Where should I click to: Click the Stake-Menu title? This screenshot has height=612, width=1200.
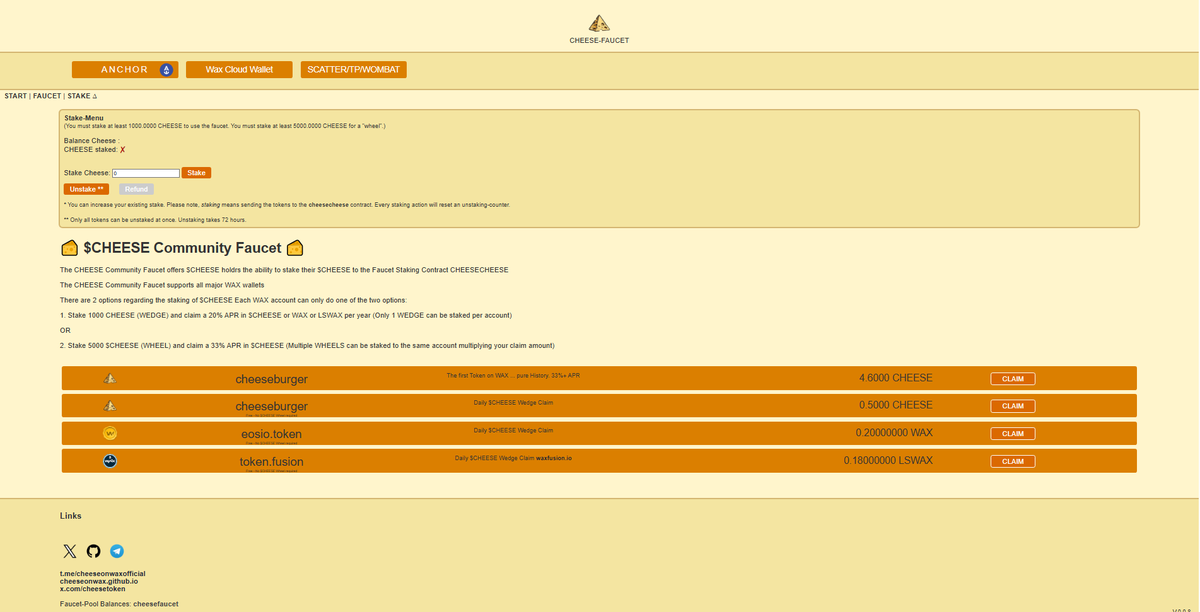pos(84,118)
